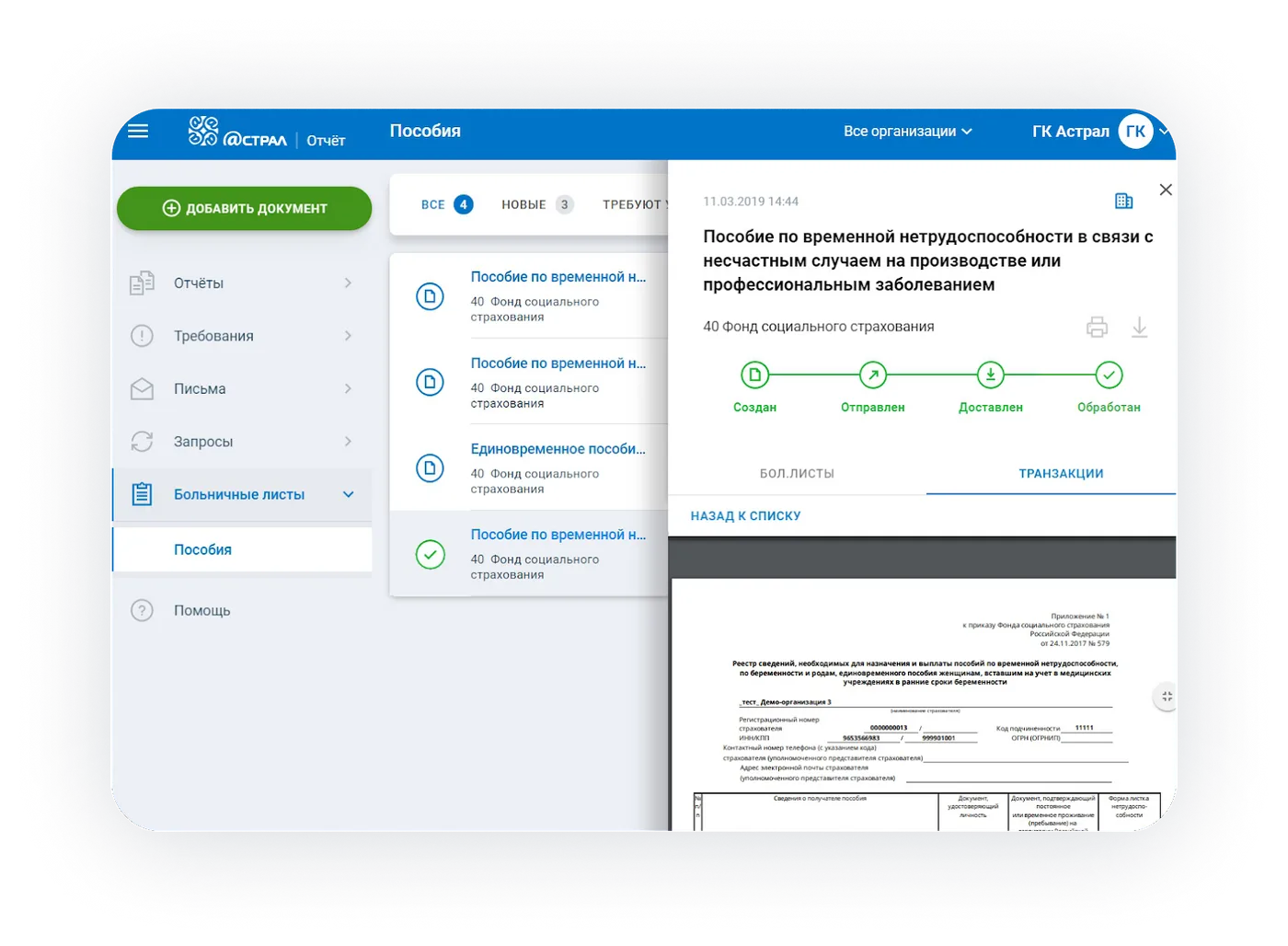1288x946 pixels.
Task: Click the 11.03.2019 14:44 timestamp
Action: click(751, 202)
